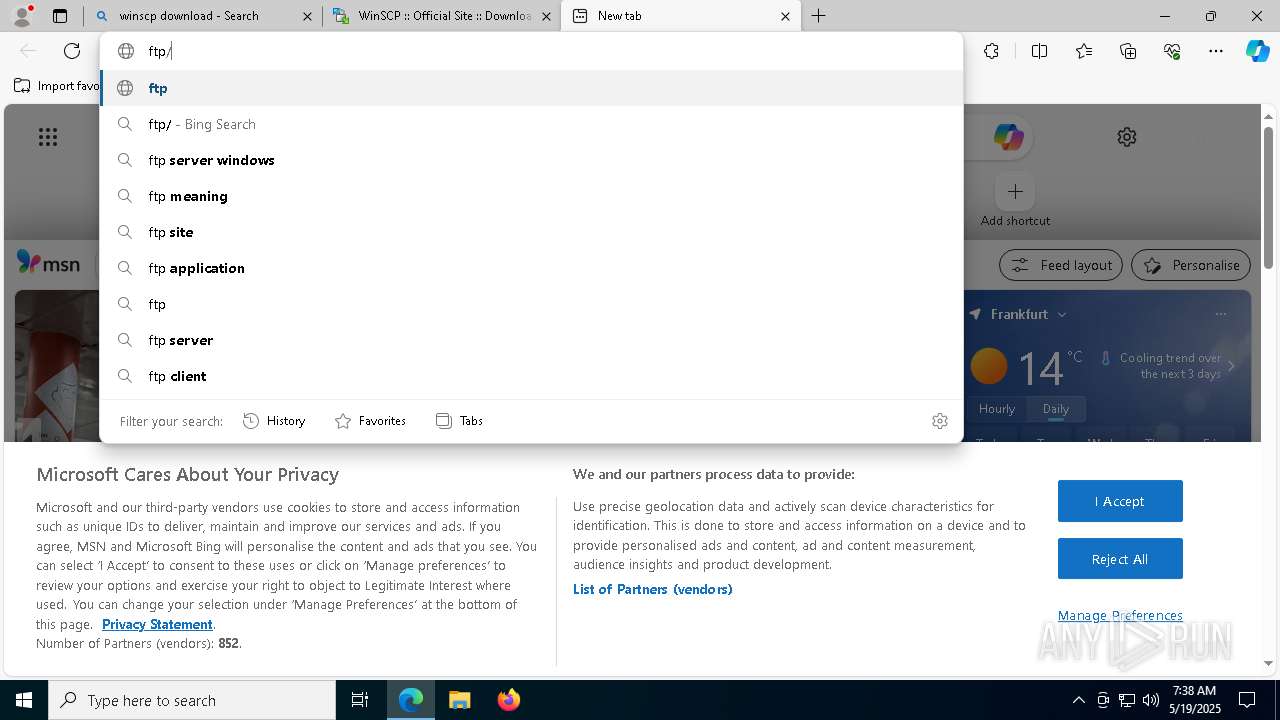Close the winscp download - Search tab

pos(307,16)
